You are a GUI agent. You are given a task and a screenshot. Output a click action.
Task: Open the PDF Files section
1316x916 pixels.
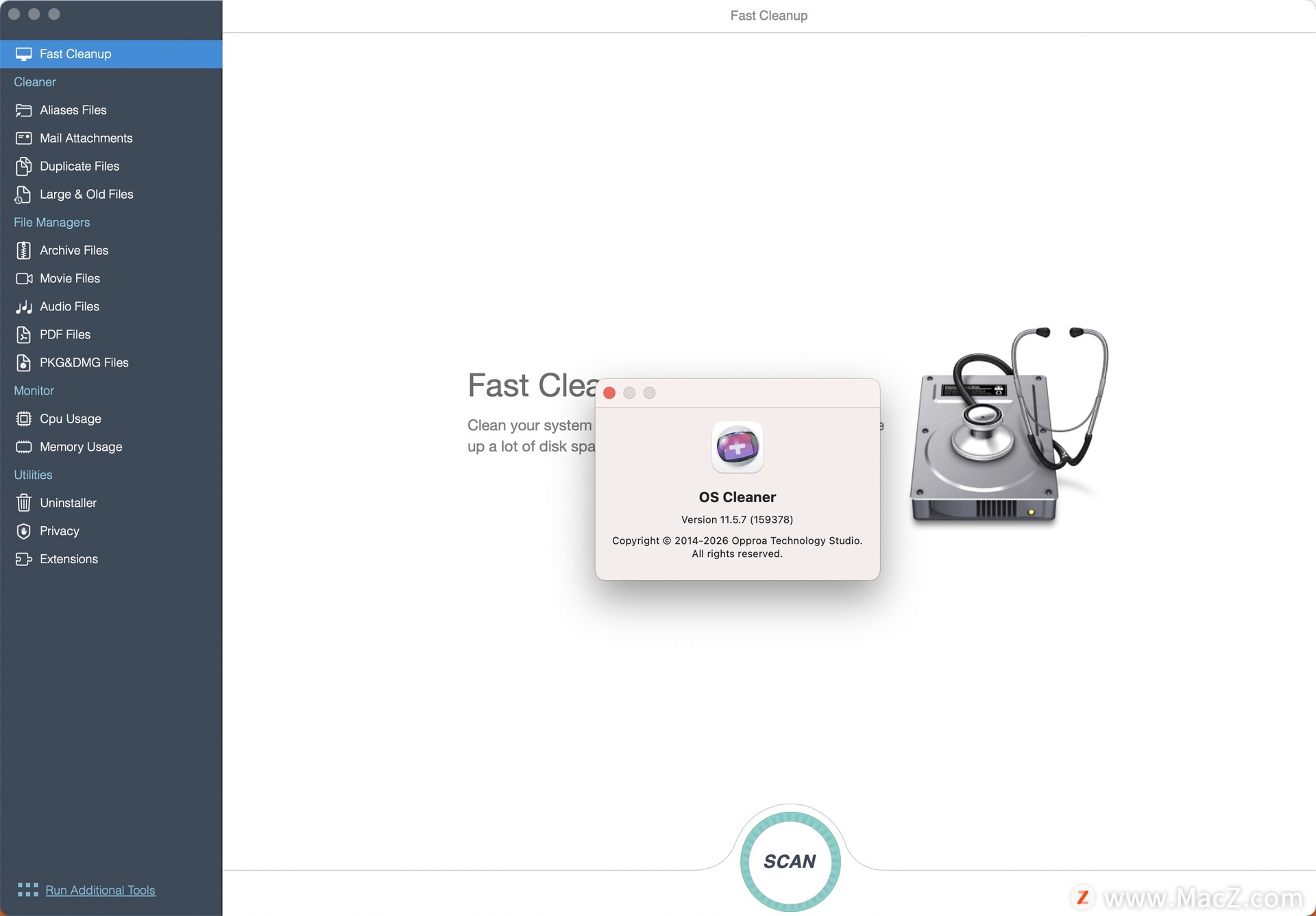65,335
